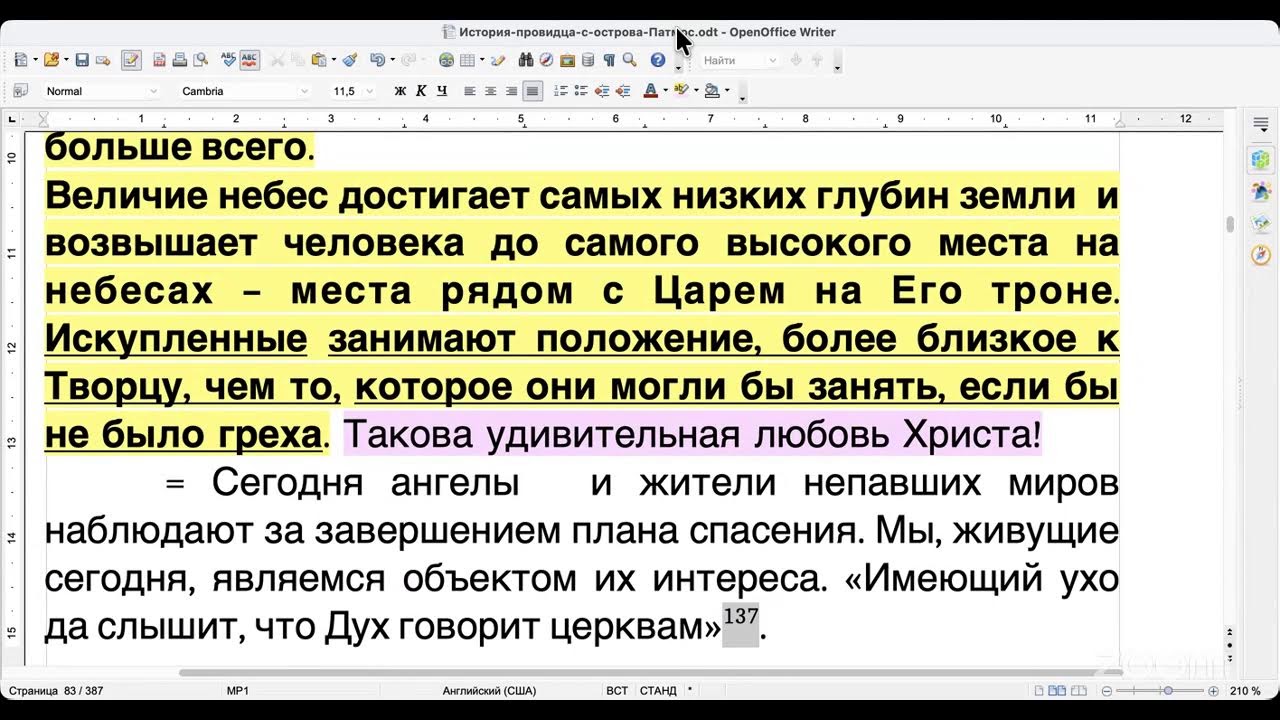Open font size 11,5 dropdown

coord(370,91)
